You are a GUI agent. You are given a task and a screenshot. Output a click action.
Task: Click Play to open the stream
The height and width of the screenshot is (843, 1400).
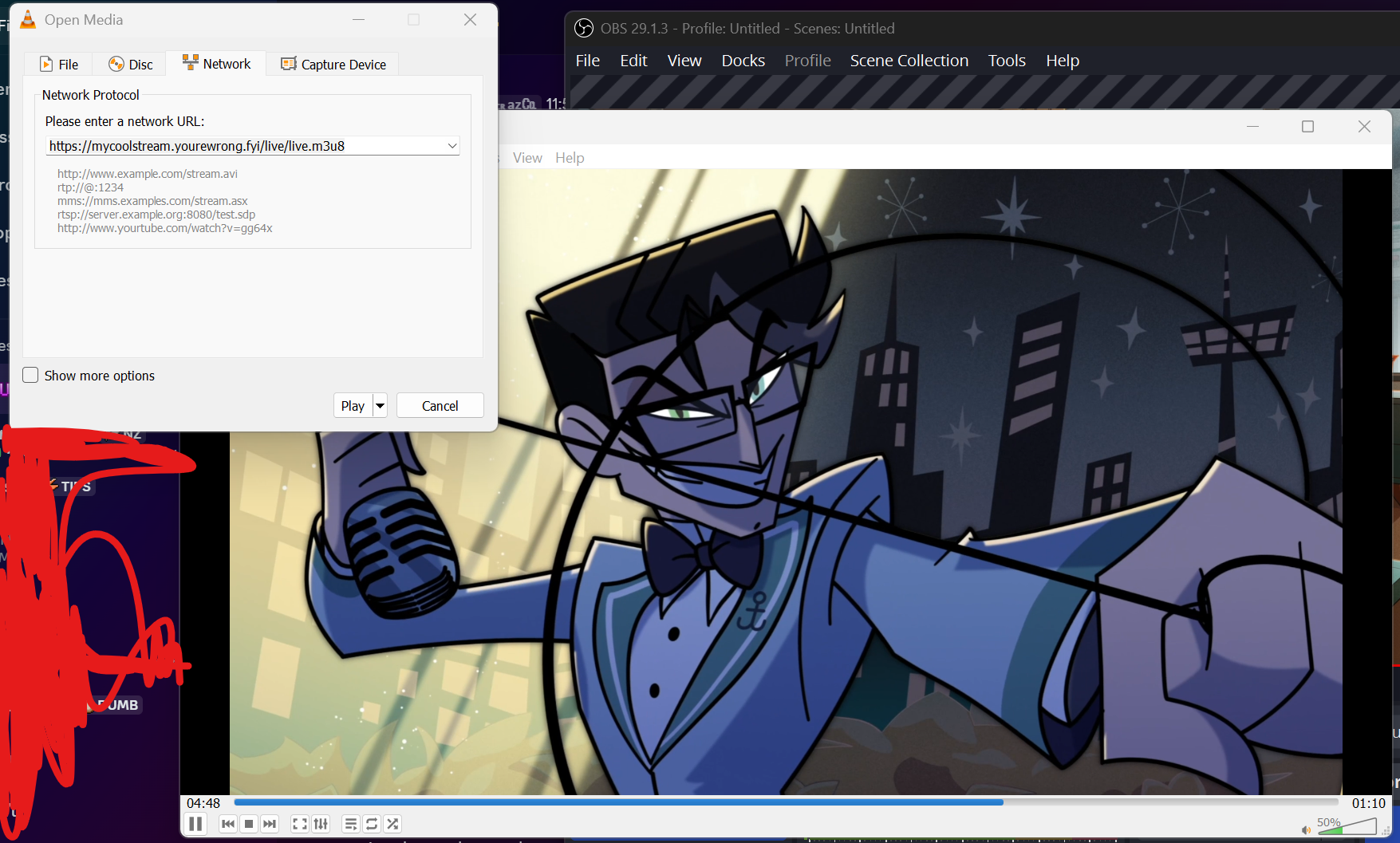pyautogui.click(x=353, y=406)
